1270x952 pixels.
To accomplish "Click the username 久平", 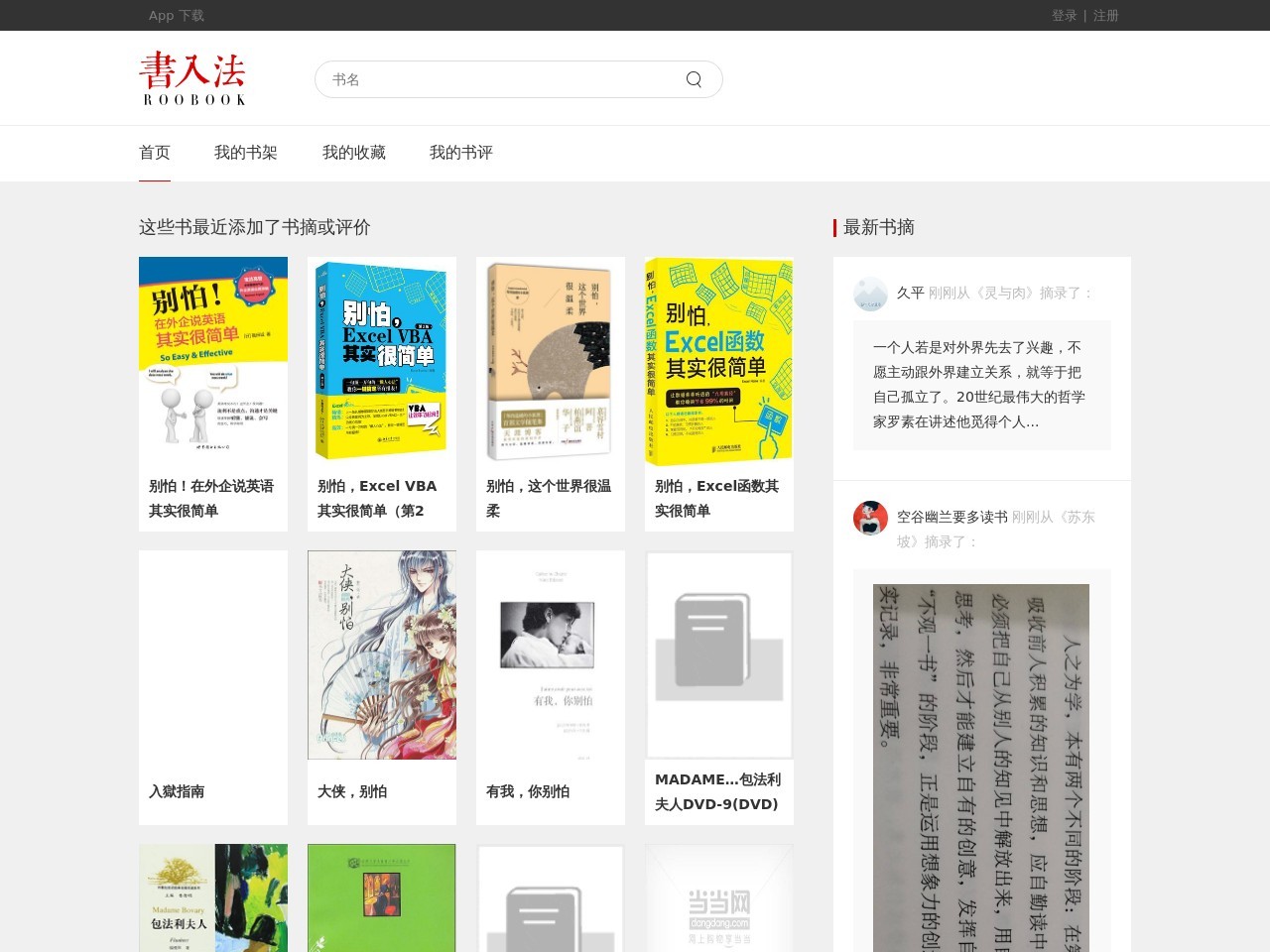I will (x=911, y=294).
